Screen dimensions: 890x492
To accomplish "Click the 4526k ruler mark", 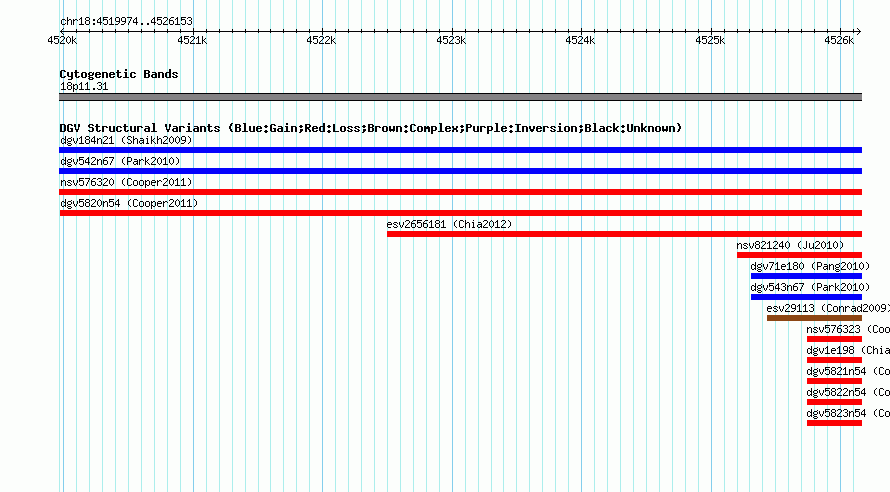I will point(839,40).
